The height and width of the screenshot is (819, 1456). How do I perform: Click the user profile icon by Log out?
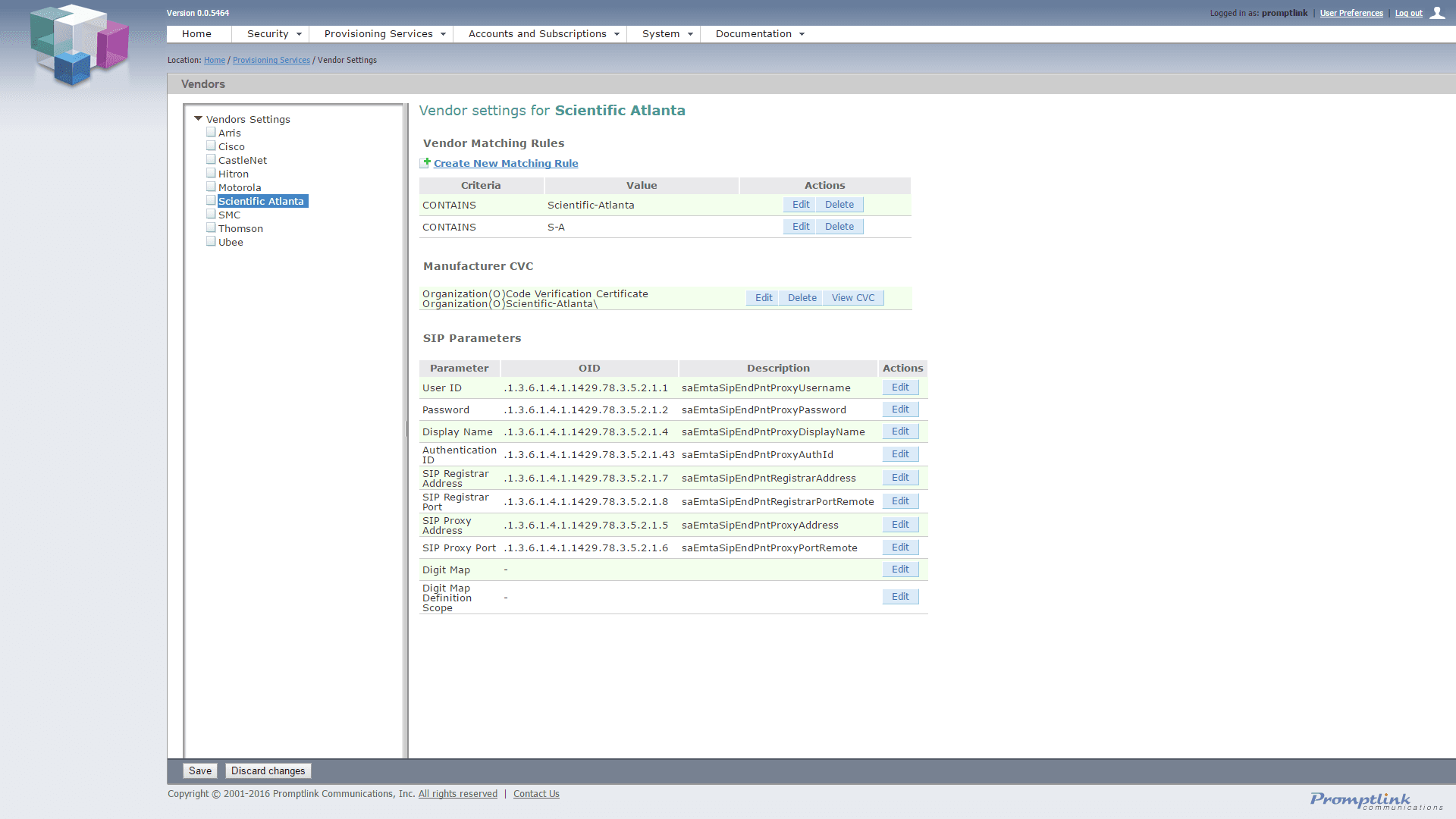point(1437,13)
